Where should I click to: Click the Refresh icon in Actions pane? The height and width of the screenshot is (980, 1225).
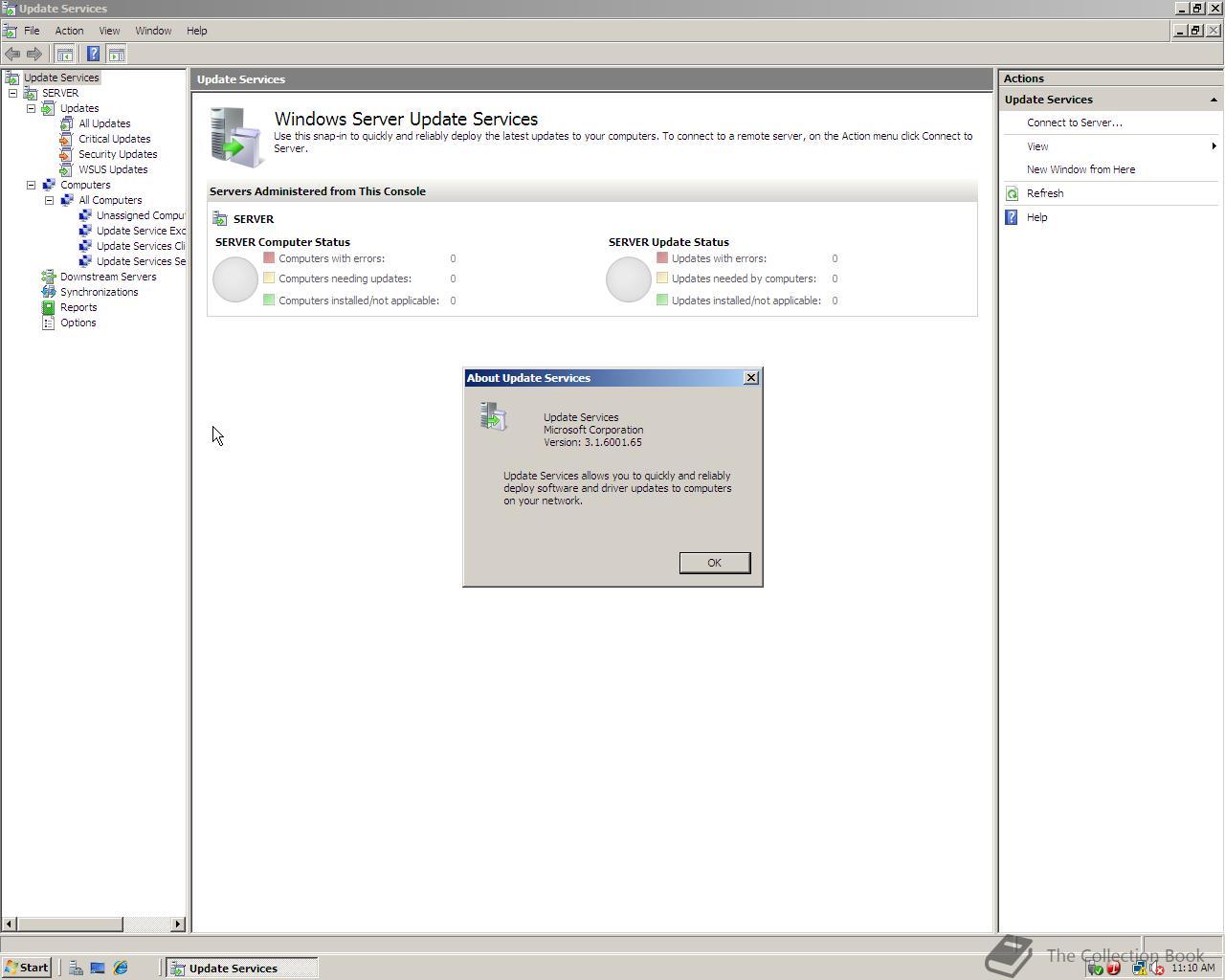1012,193
